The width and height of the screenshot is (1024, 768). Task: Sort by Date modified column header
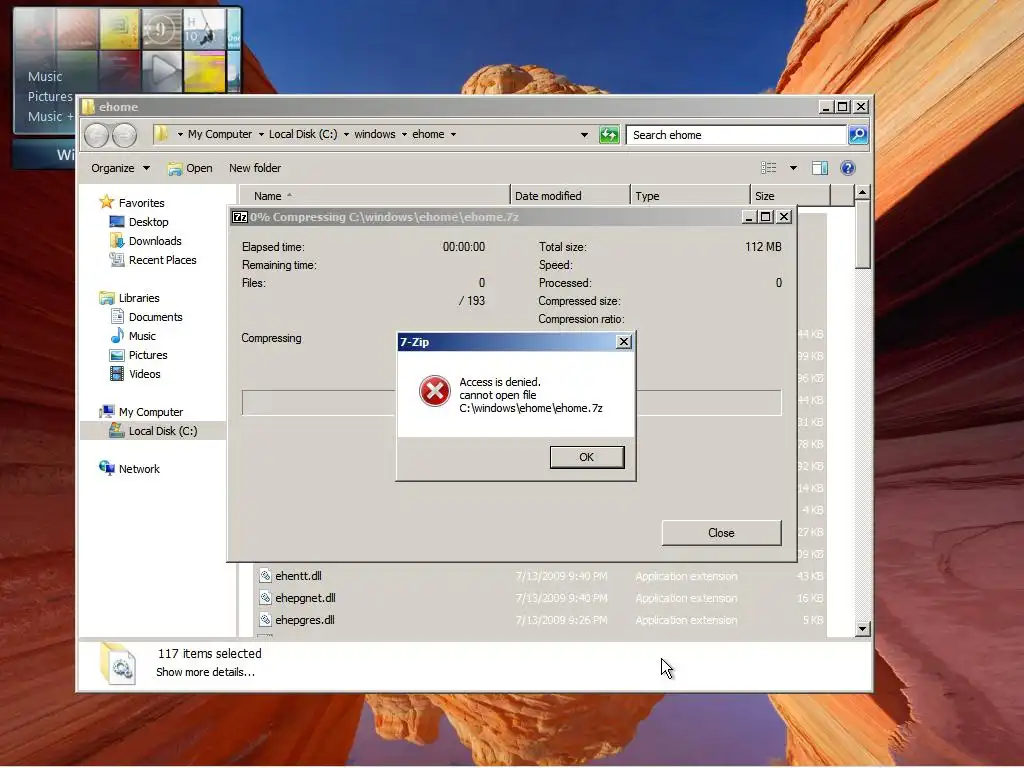570,196
